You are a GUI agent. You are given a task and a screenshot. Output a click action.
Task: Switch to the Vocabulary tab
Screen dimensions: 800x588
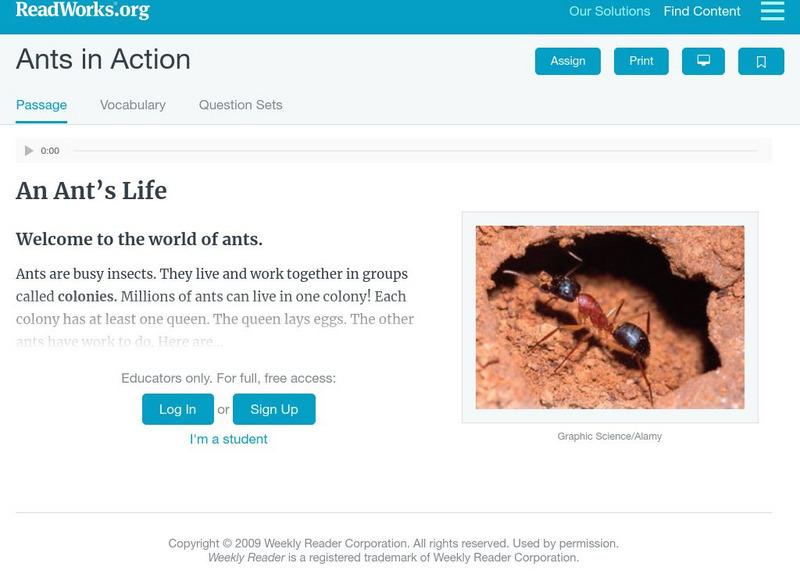(131, 102)
